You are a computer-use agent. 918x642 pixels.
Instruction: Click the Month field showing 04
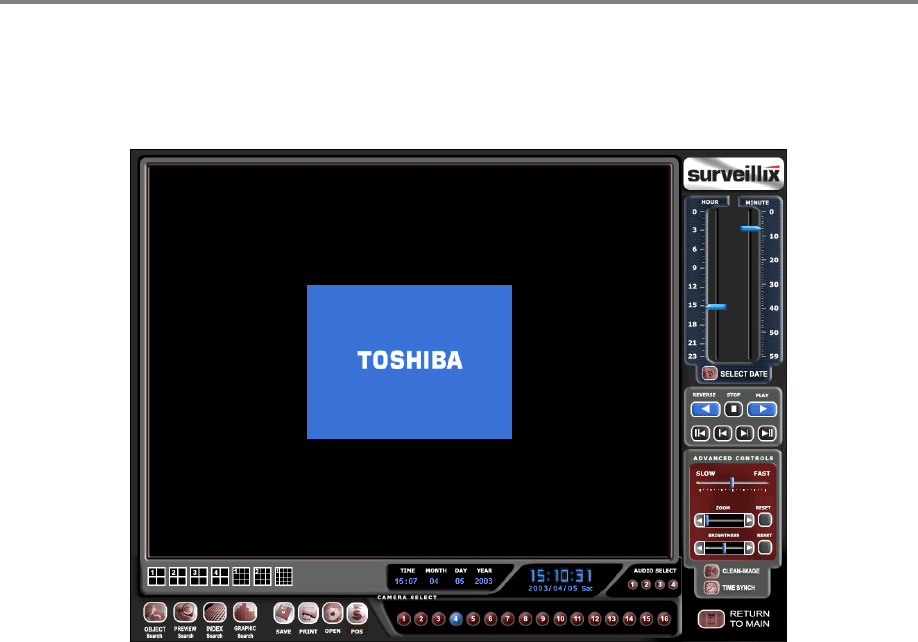(x=434, y=581)
